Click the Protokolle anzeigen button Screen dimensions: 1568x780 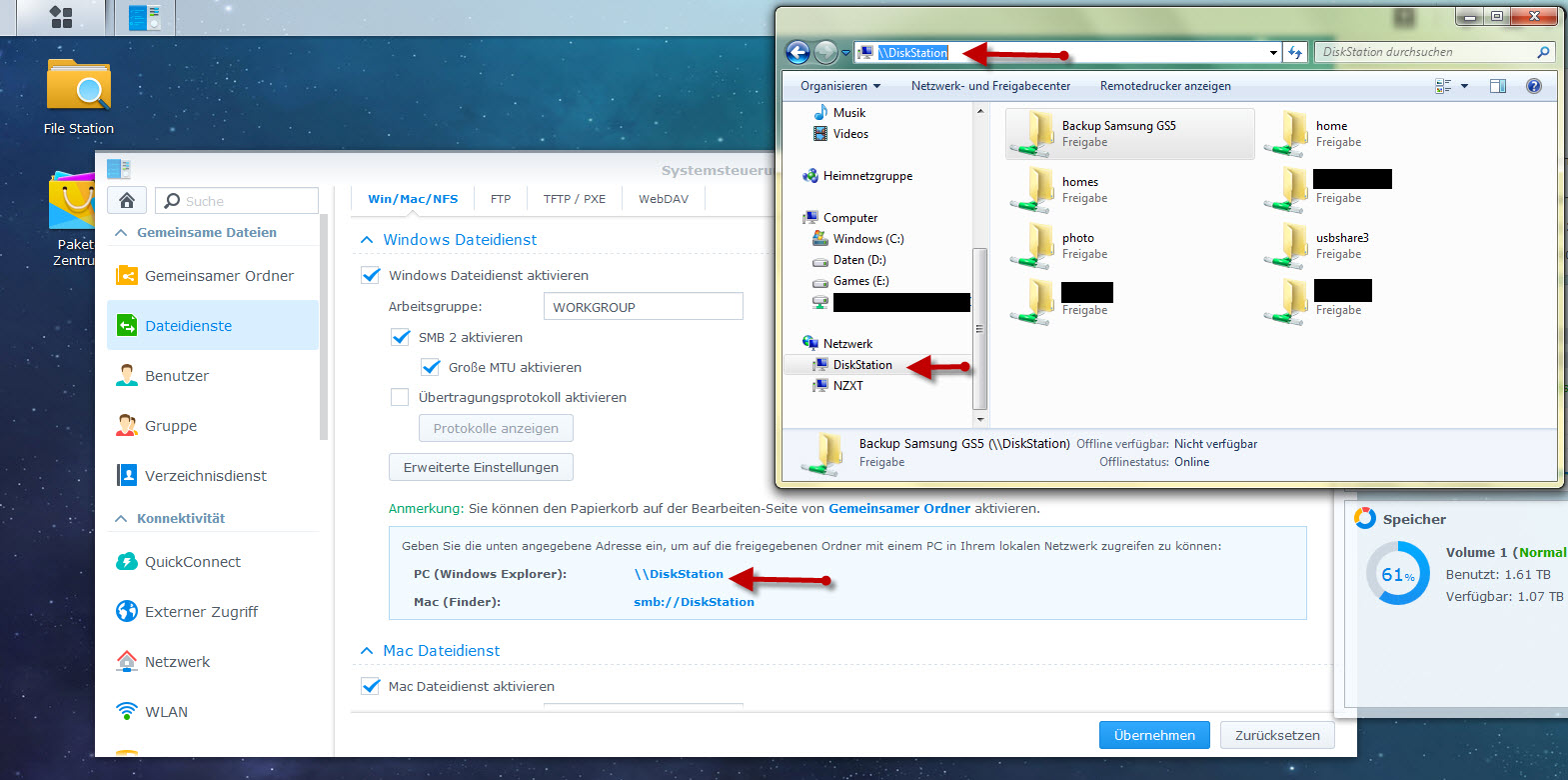coord(496,428)
